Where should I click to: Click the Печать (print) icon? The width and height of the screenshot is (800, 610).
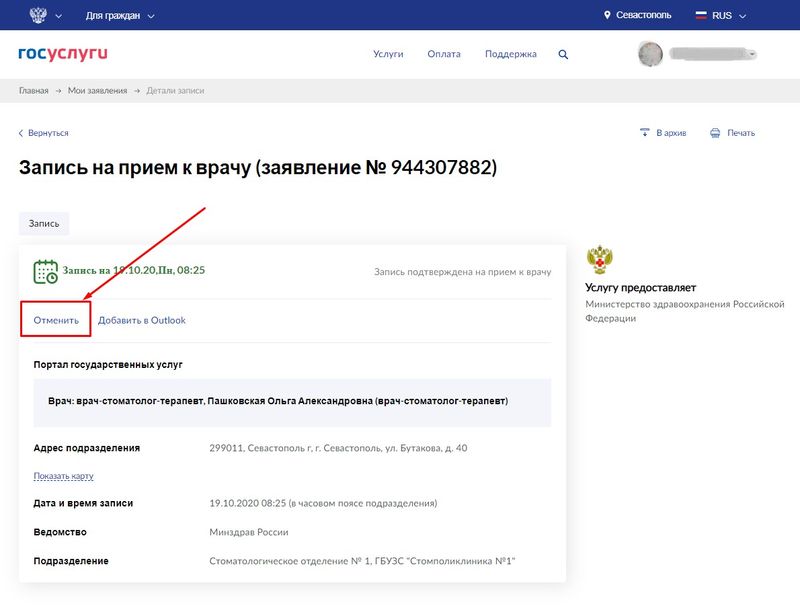714,132
